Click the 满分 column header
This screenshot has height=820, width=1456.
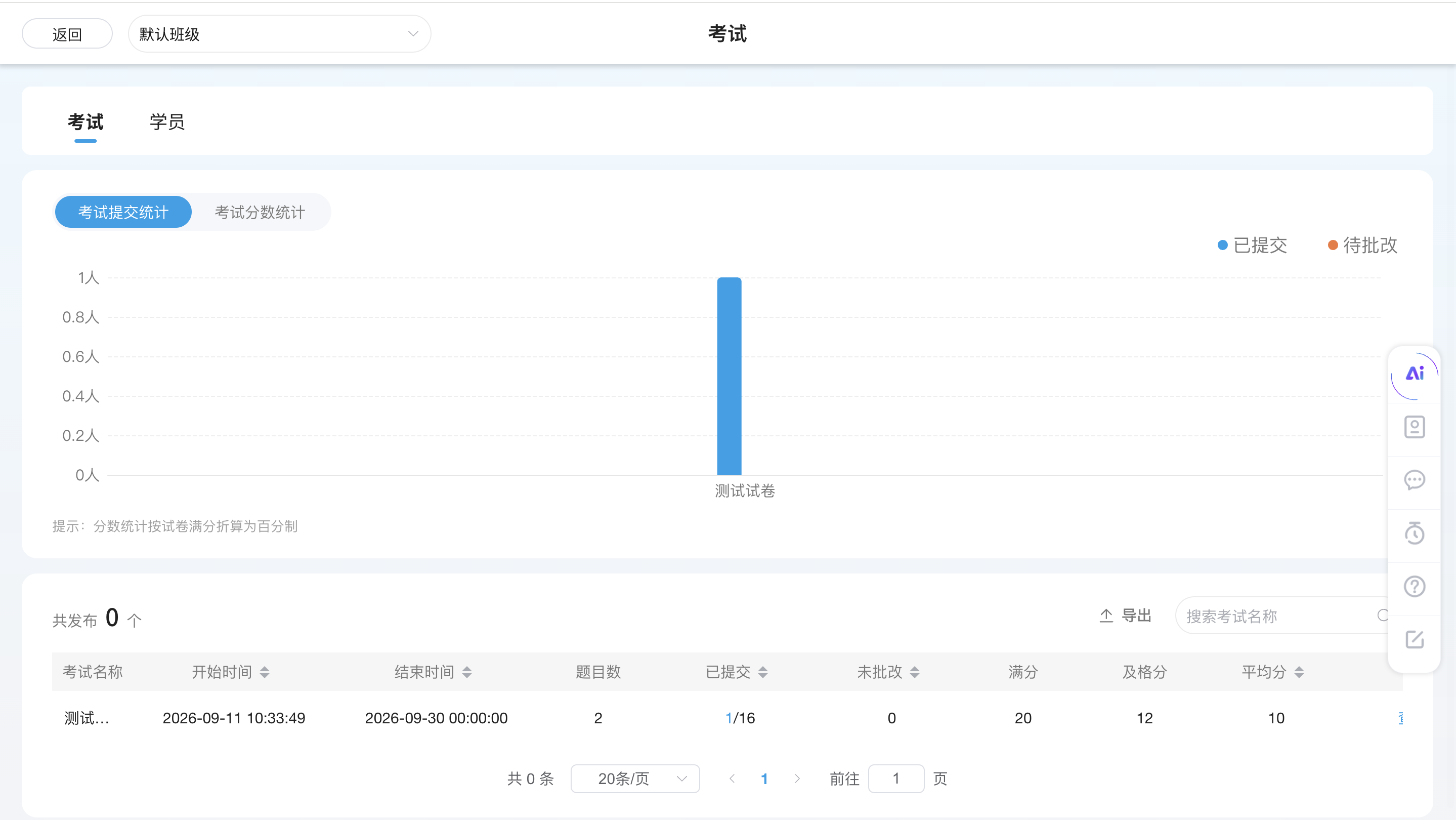(1023, 672)
